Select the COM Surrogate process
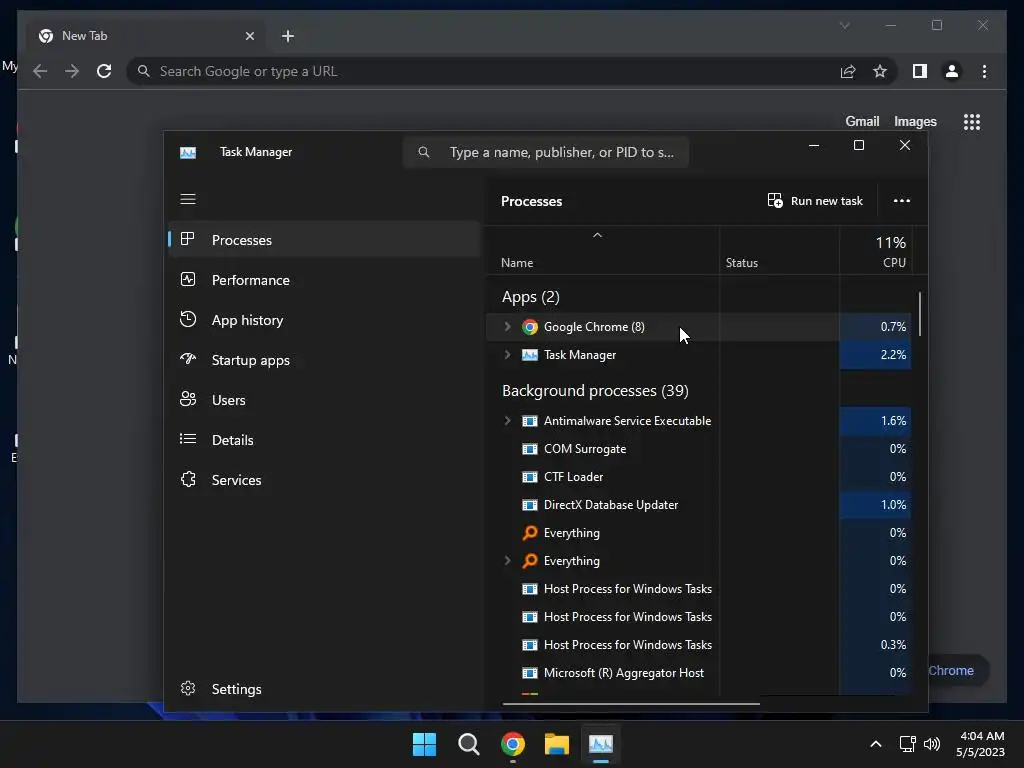 pos(699,449)
